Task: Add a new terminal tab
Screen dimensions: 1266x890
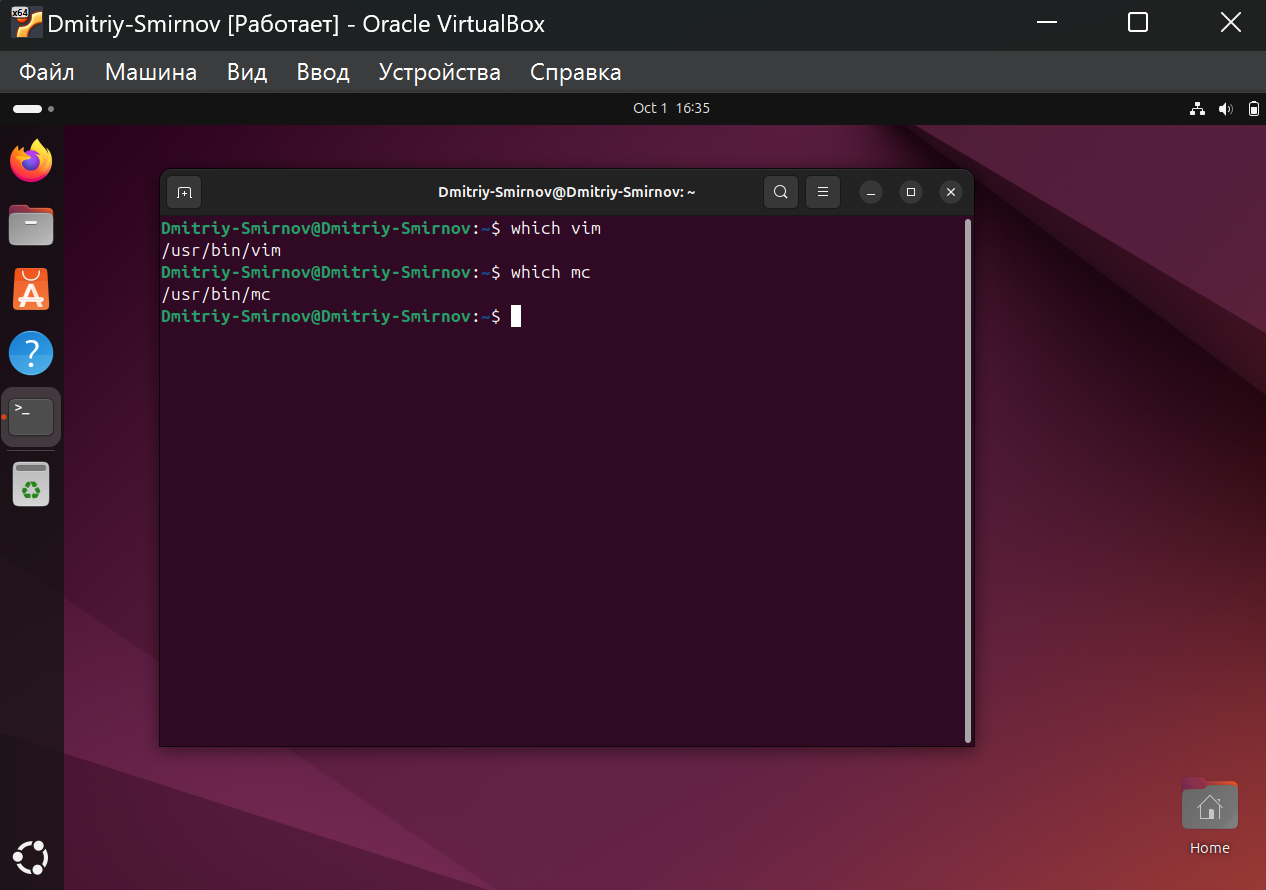Action: click(x=184, y=192)
